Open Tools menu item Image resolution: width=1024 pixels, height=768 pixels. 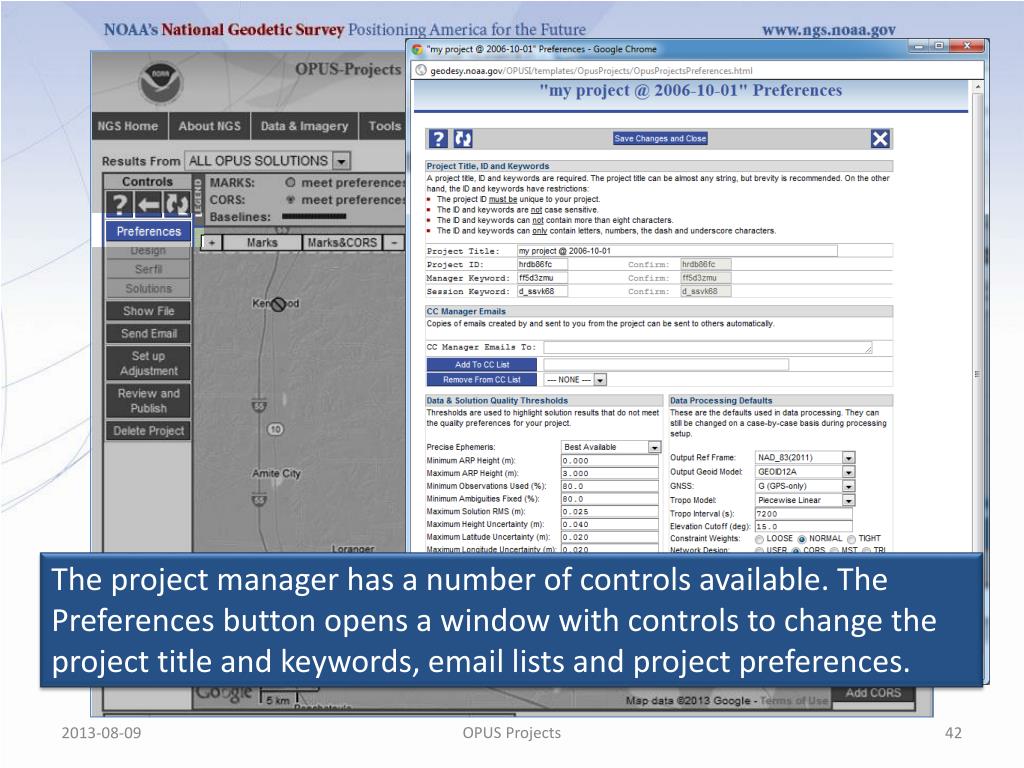coord(384,126)
